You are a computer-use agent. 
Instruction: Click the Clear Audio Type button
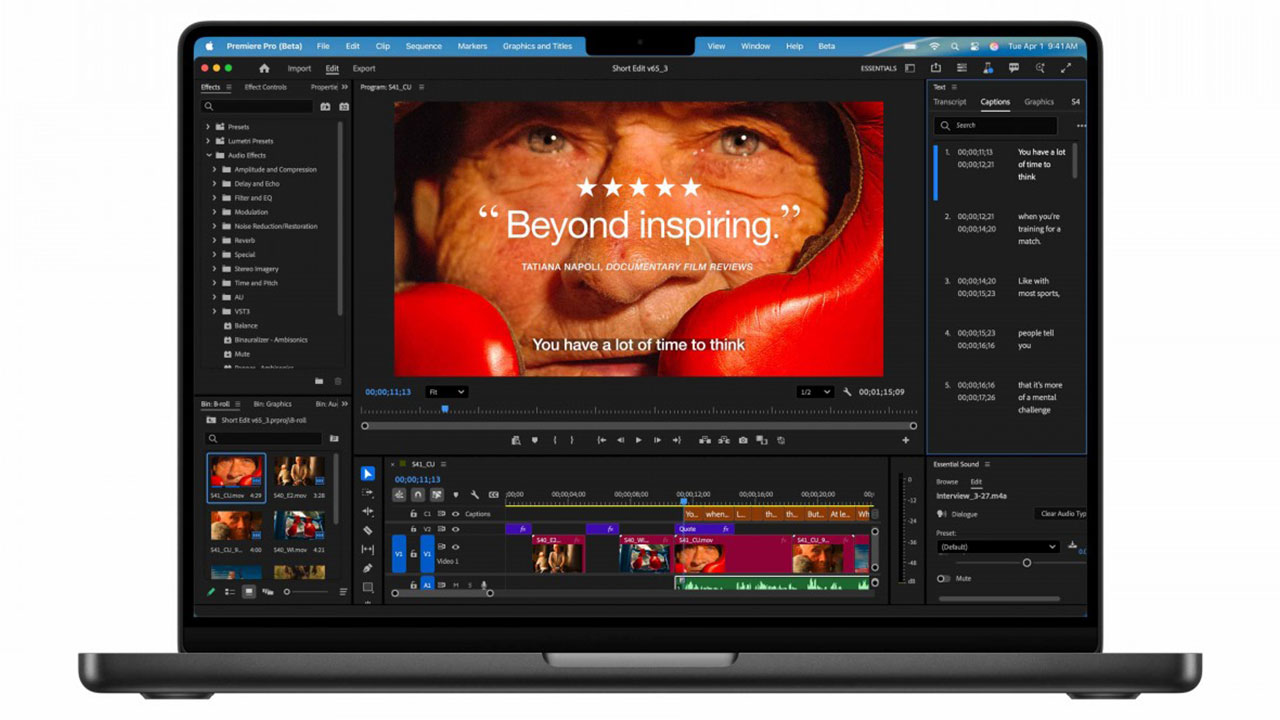click(1061, 514)
